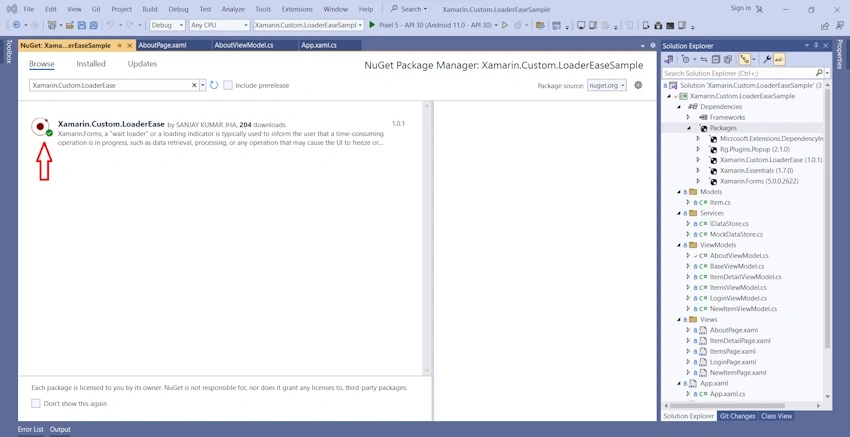Switch to the Git Changes tab
Viewport: 850px width, 437px height.
pyautogui.click(x=737, y=416)
